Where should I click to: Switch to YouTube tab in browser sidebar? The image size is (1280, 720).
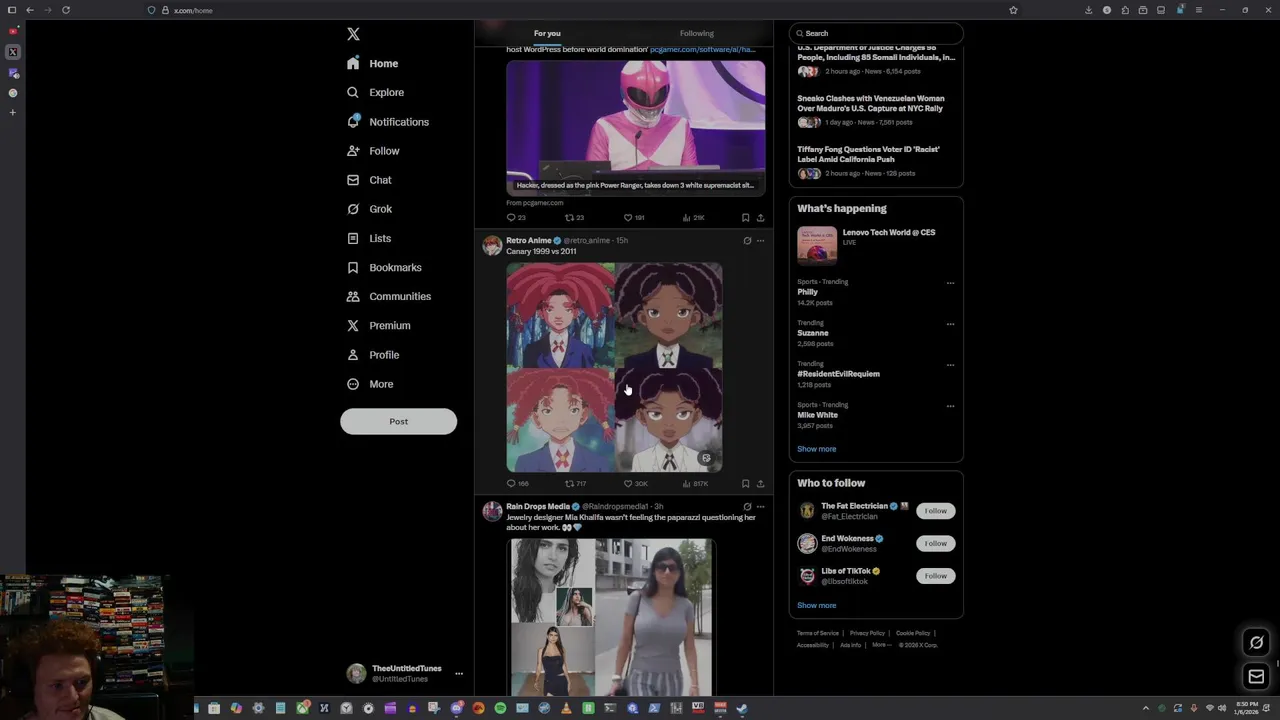click(x=12, y=32)
